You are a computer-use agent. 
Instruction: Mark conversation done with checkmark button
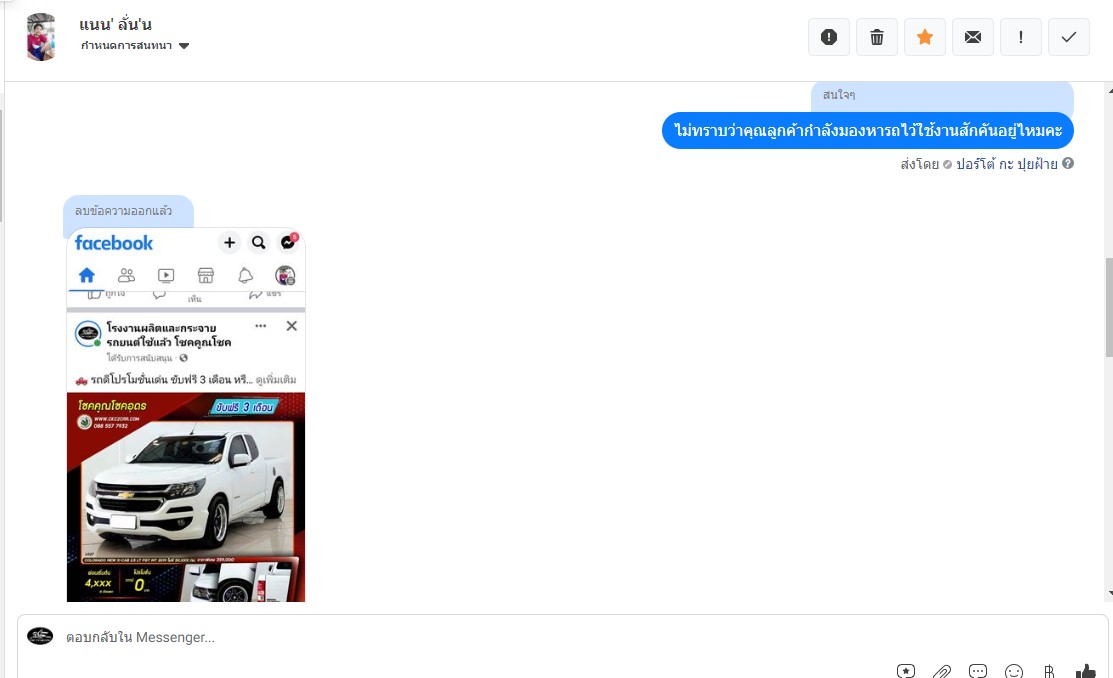click(x=1068, y=37)
